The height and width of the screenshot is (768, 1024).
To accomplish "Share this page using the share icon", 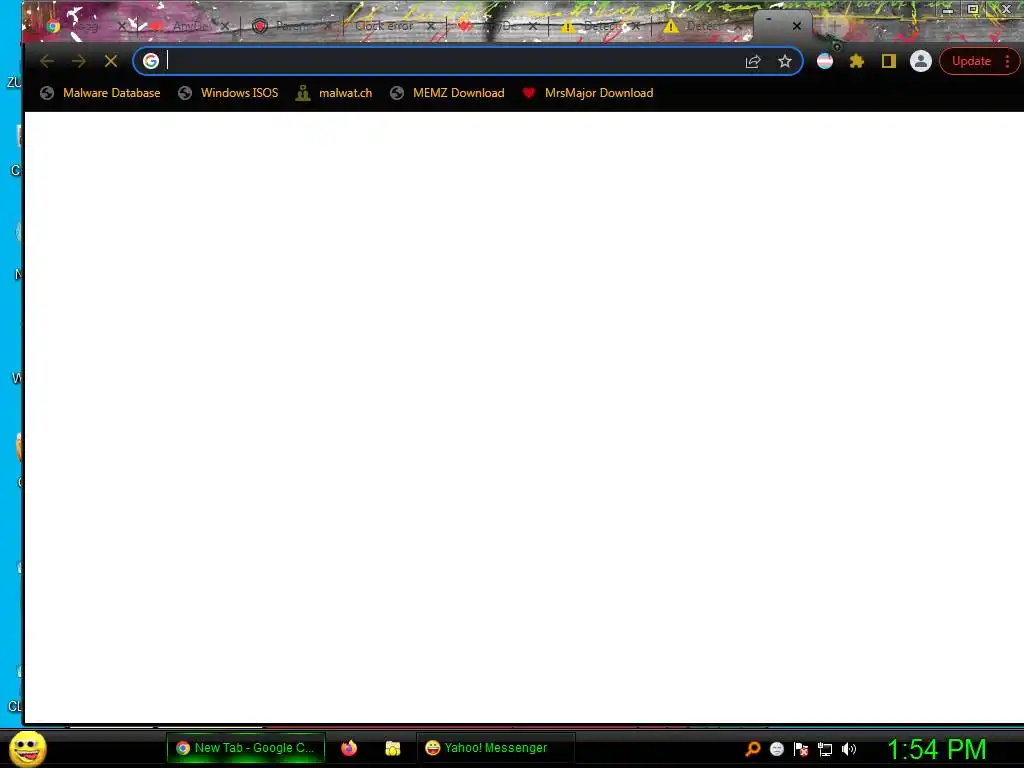I will [x=753, y=61].
